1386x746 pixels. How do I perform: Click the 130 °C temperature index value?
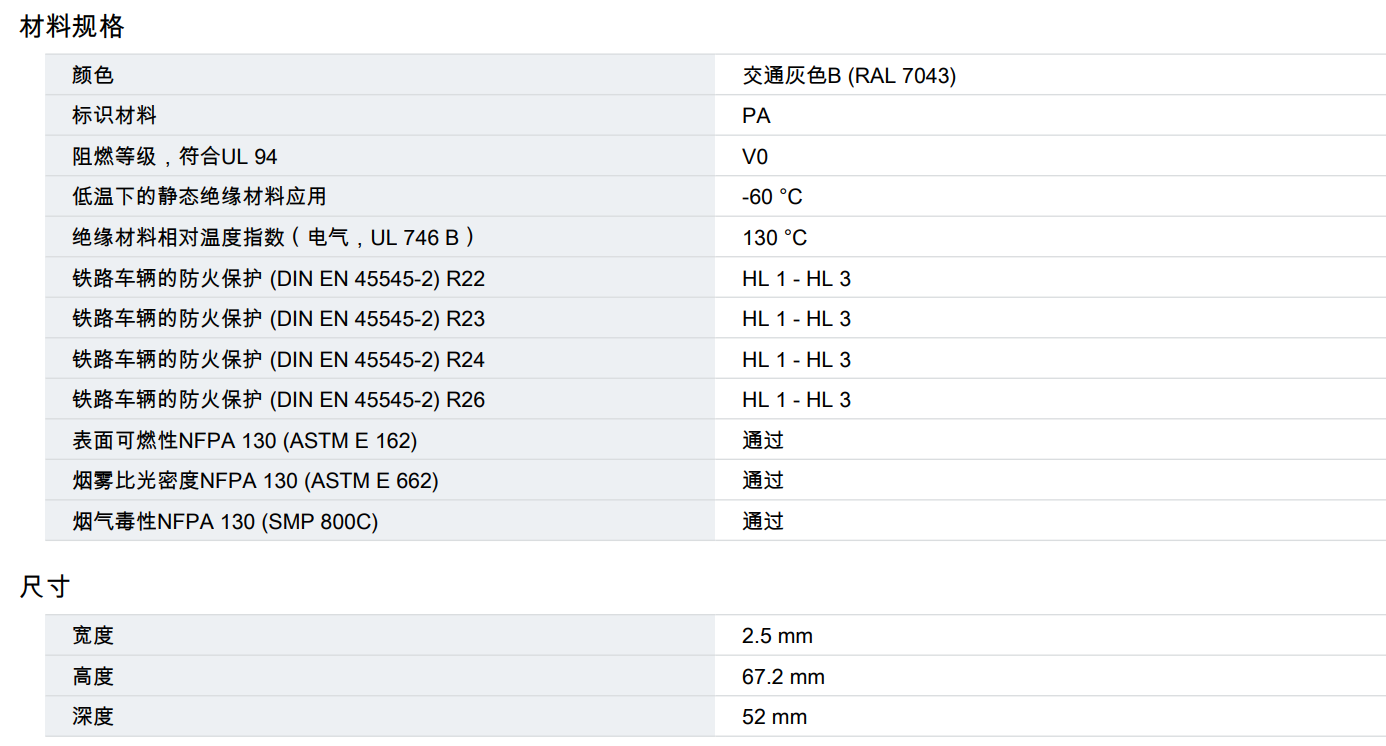click(774, 238)
